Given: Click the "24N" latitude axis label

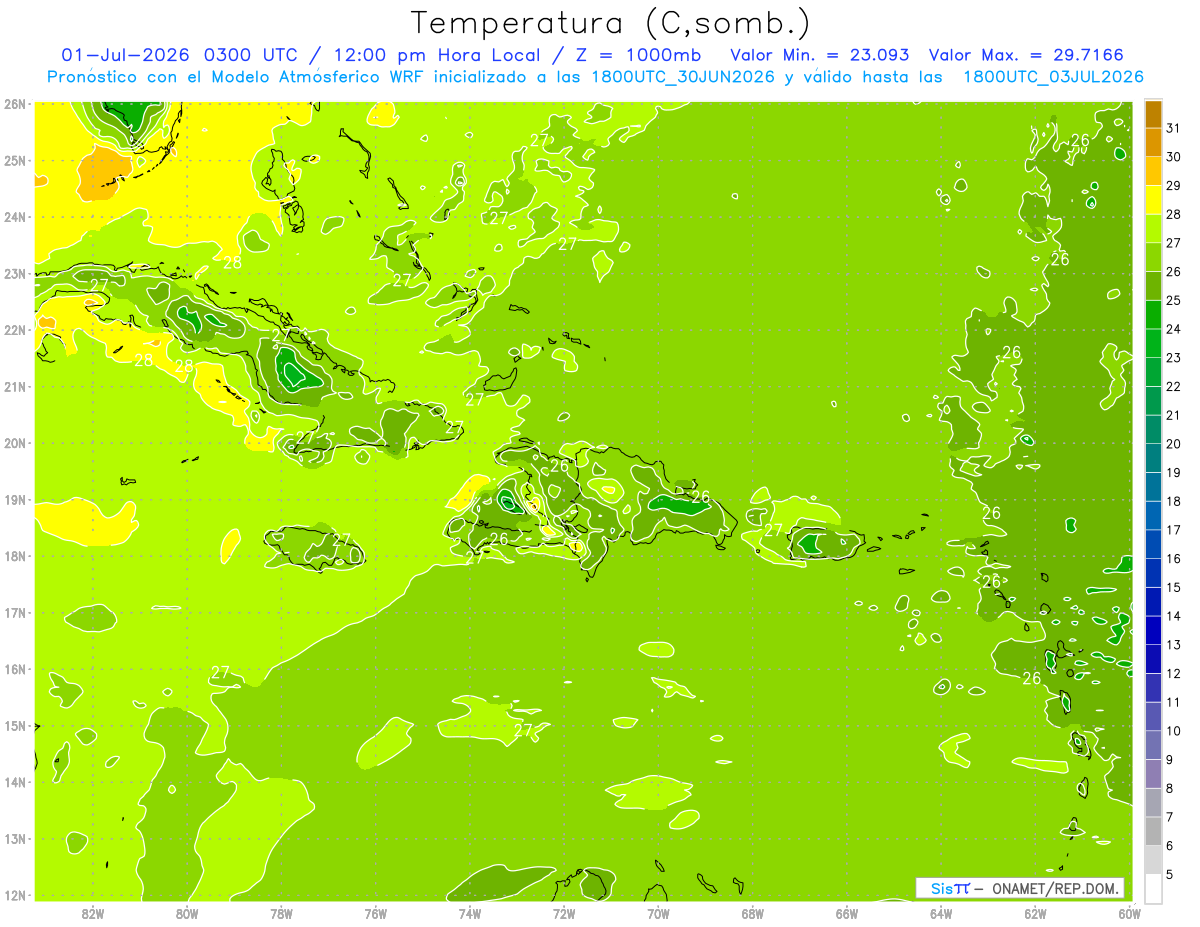Looking at the screenshot, I should [14, 217].
